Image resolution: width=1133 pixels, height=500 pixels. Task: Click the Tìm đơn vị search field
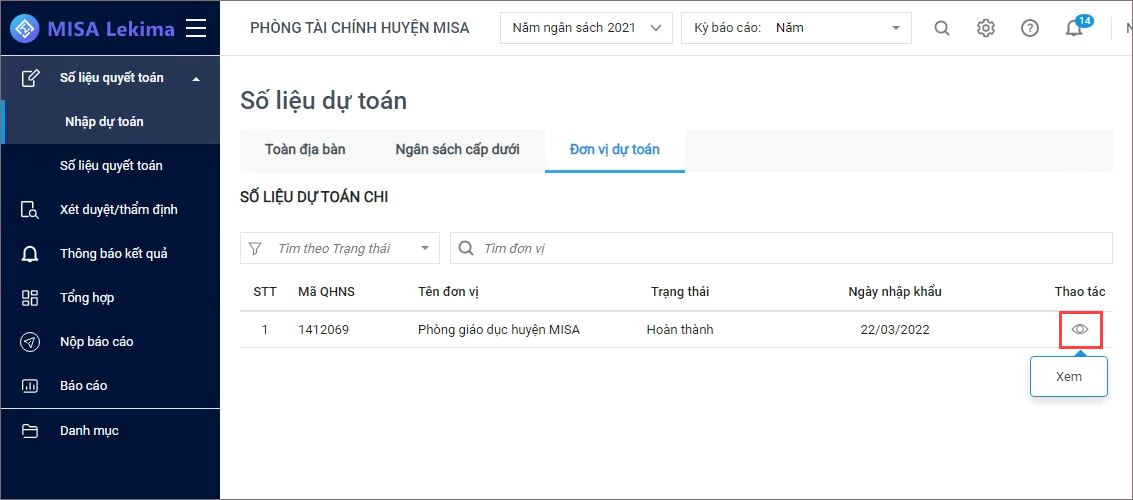pyautogui.click(x=781, y=249)
